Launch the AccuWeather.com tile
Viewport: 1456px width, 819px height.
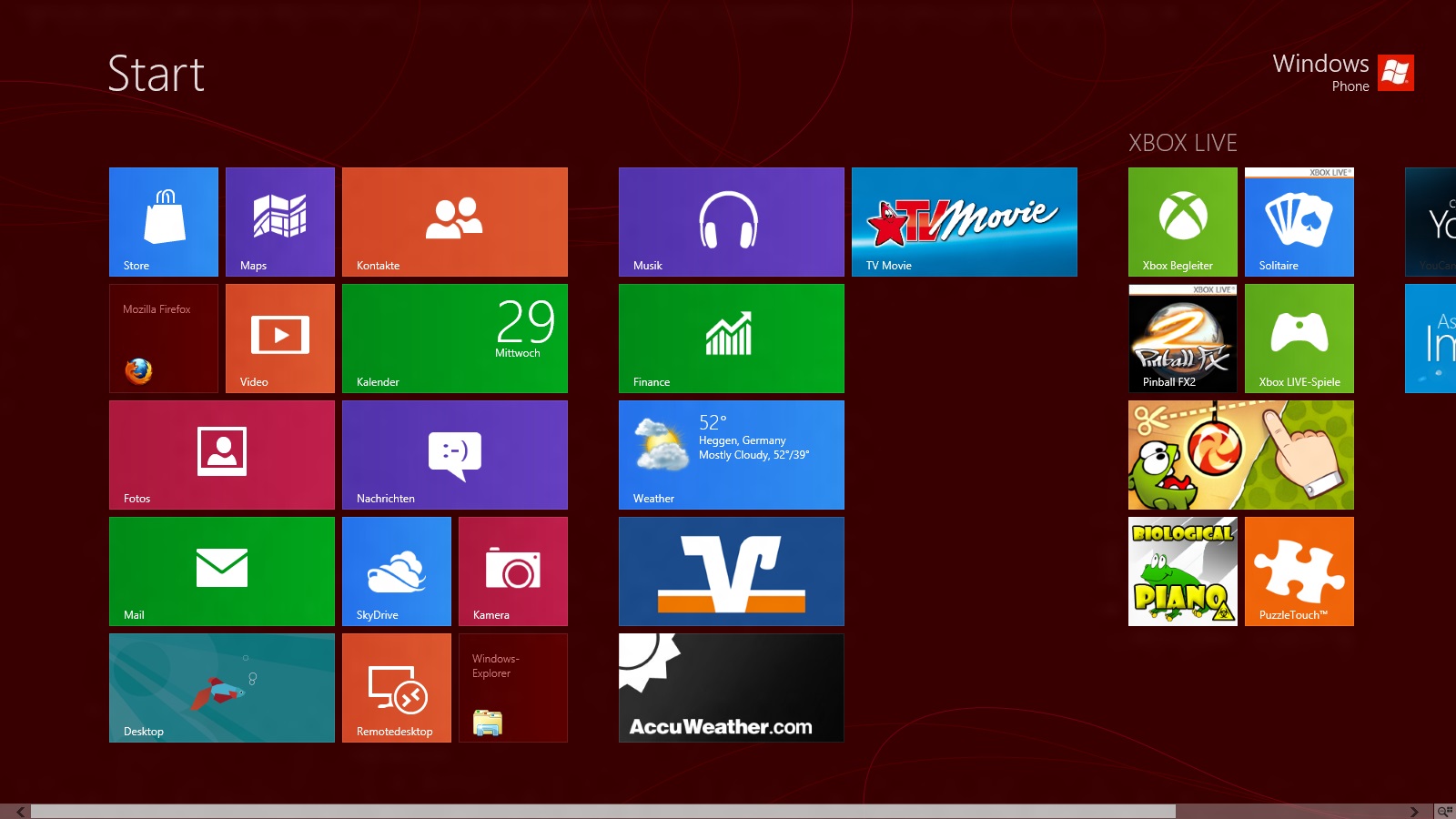click(732, 688)
